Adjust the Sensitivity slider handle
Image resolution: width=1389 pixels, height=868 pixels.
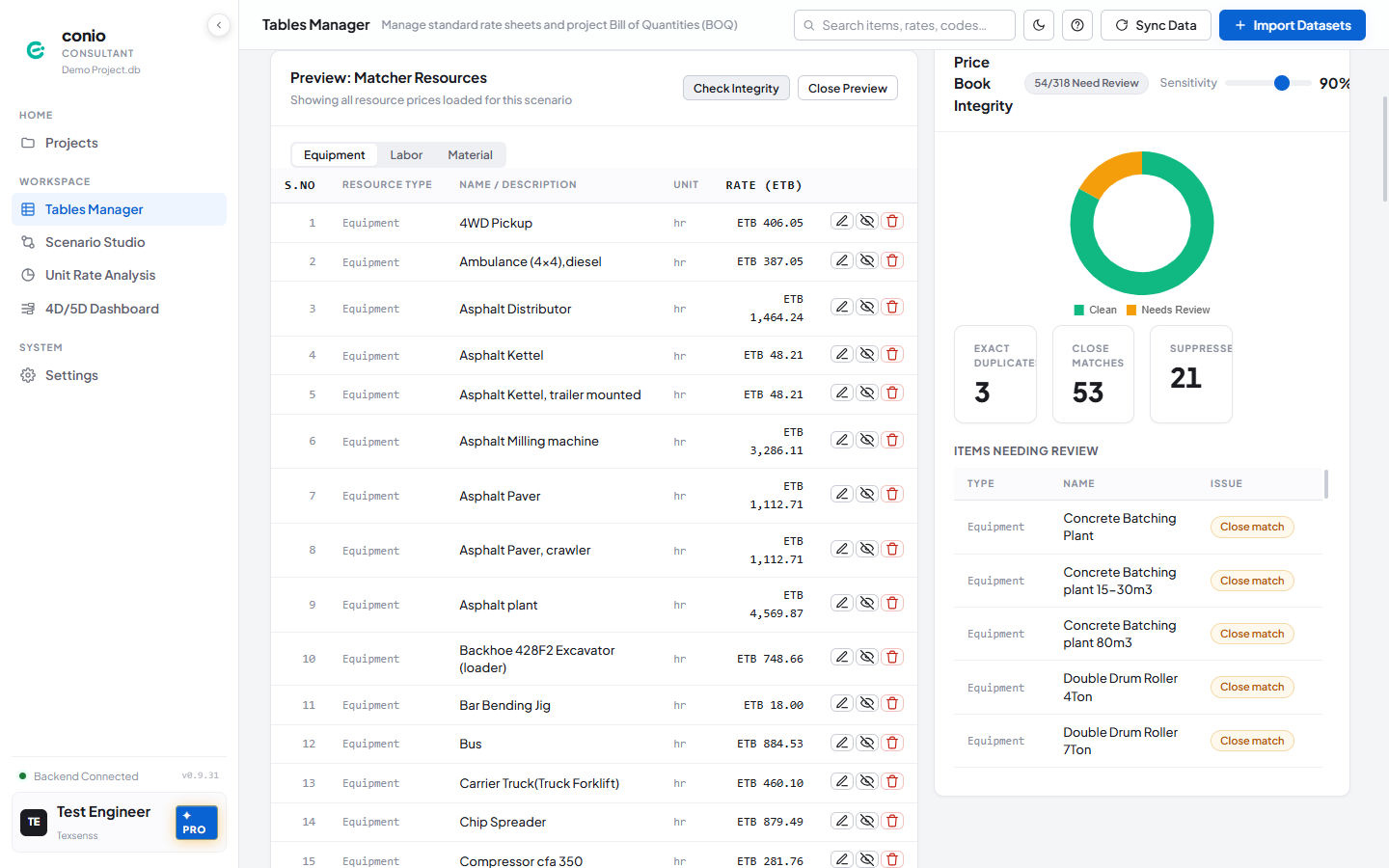1282,83
